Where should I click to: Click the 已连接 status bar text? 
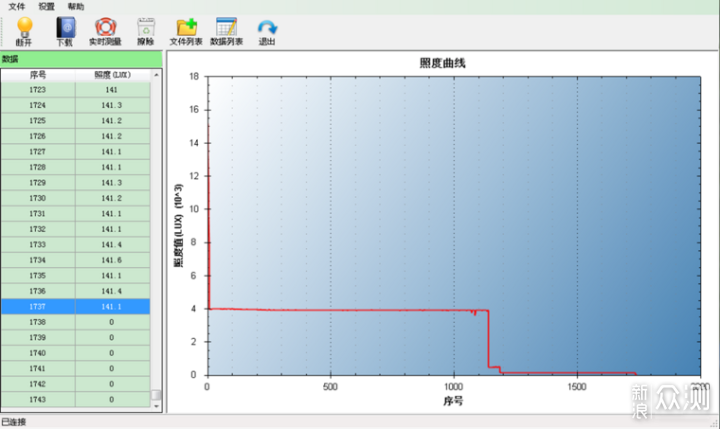14,422
